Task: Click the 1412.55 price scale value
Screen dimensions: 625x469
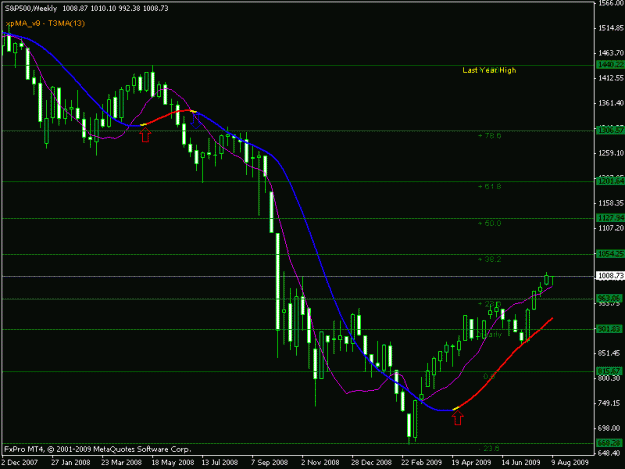Action: [611, 78]
